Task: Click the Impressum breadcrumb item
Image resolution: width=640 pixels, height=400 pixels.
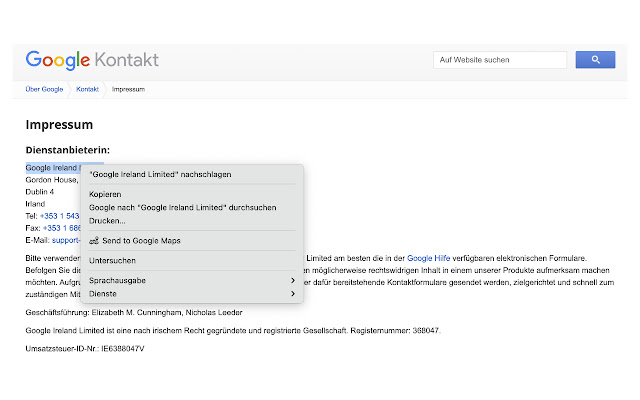Action: click(x=128, y=89)
